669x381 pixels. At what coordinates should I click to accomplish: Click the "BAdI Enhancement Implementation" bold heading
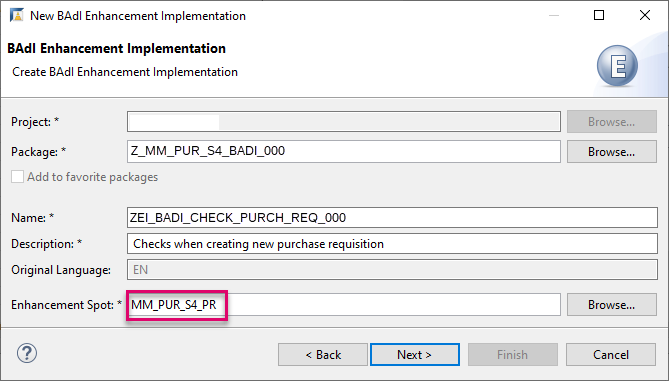116,49
